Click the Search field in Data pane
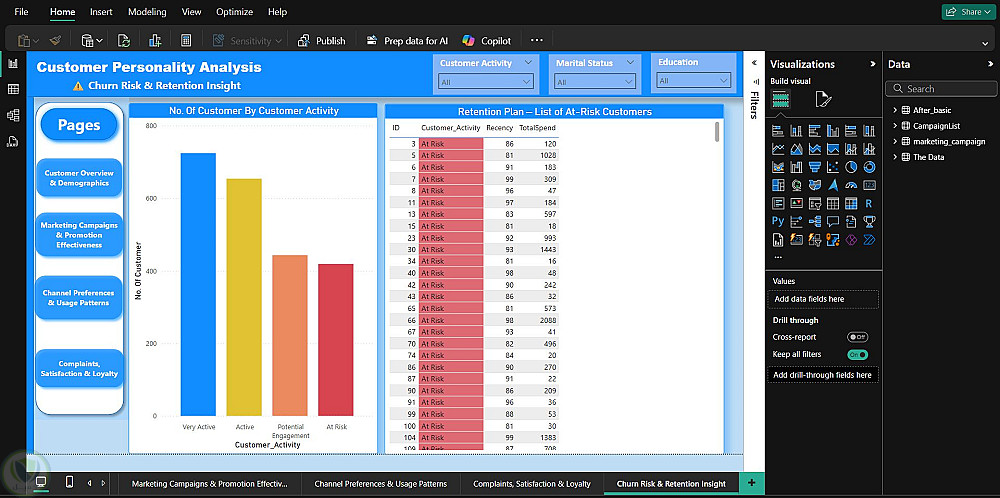Screen dimensions: 1000x498 [941, 89]
